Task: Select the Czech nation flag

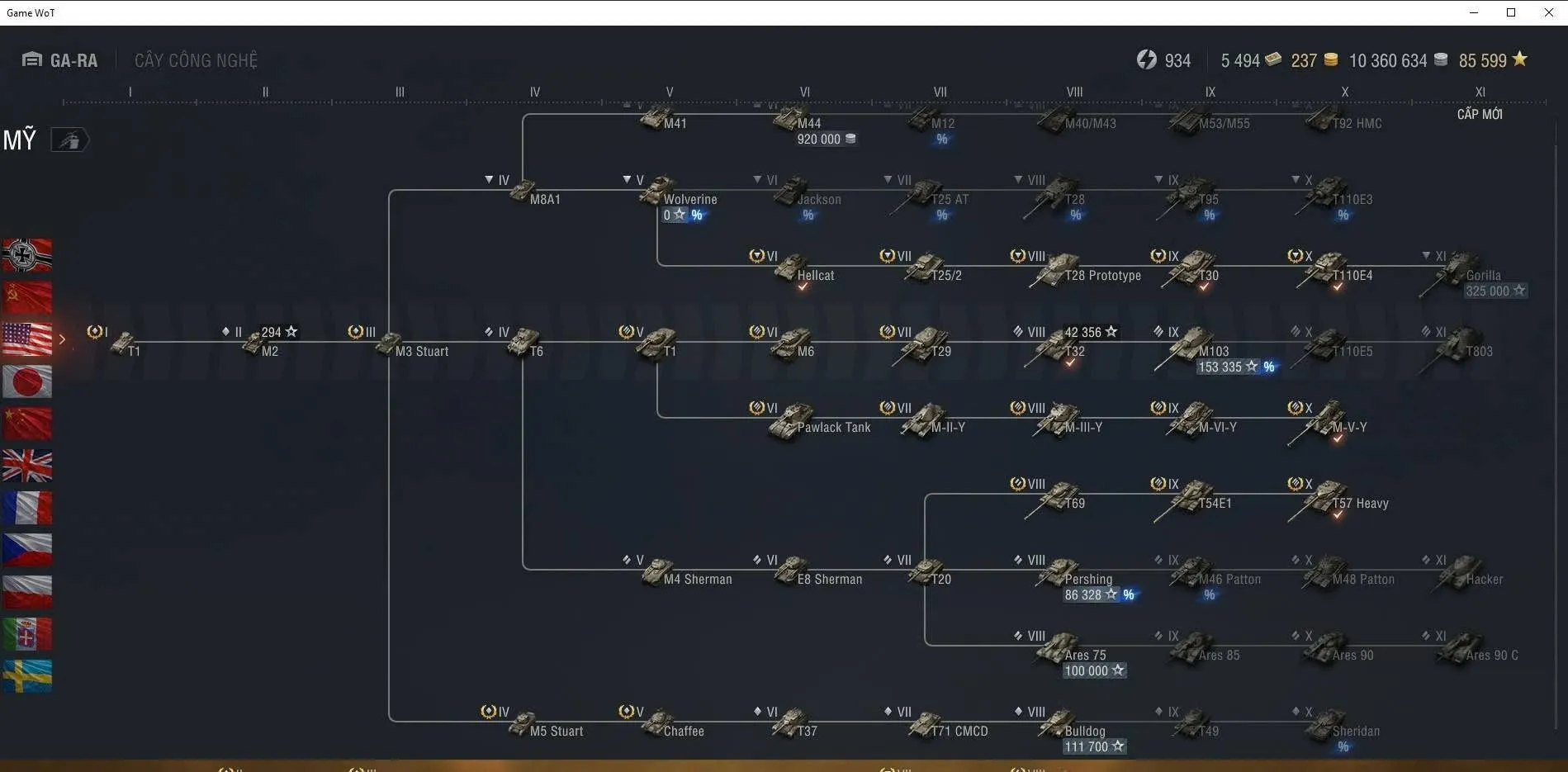Action: pos(27,550)
